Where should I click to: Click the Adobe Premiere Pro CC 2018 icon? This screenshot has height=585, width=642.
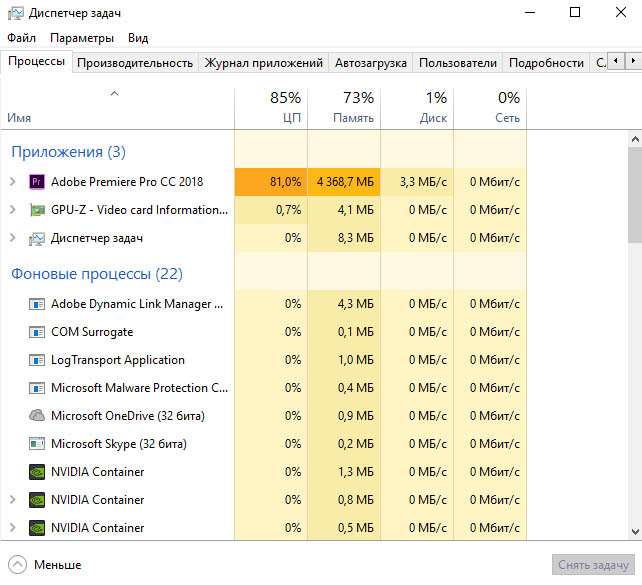tap(37, 182)
